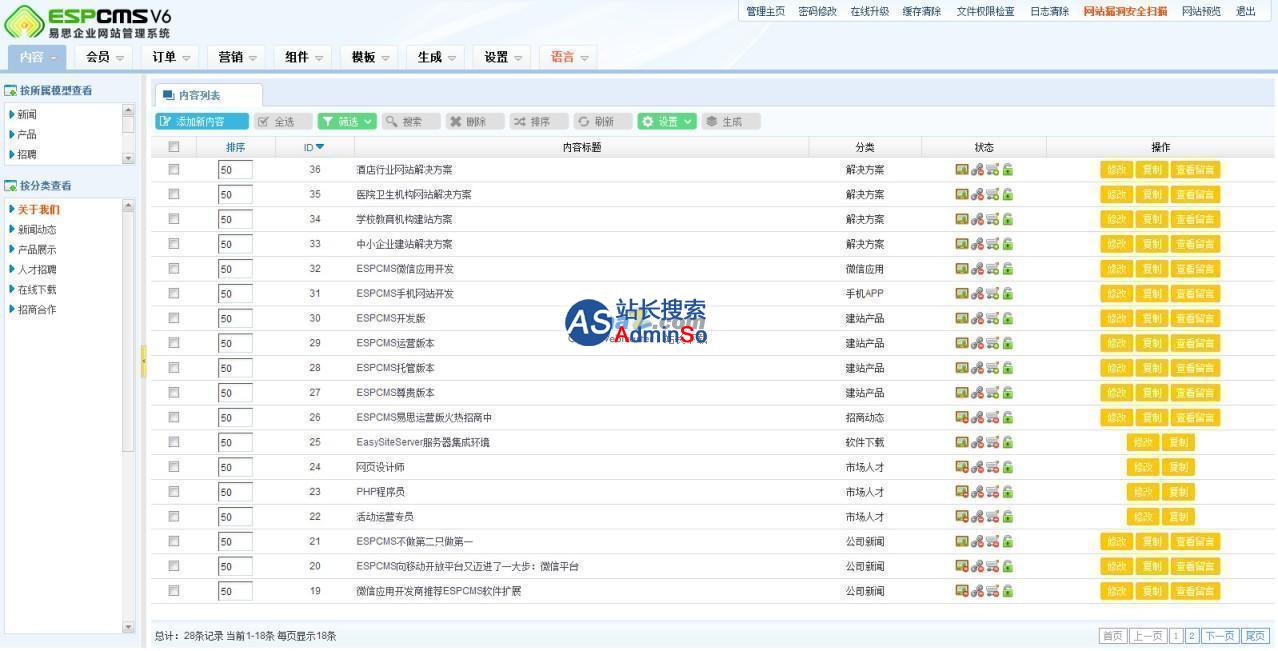Check the checkbox for ESPCMS开发版
This screenshot has height=651, width=1278.
pos(174,318)
